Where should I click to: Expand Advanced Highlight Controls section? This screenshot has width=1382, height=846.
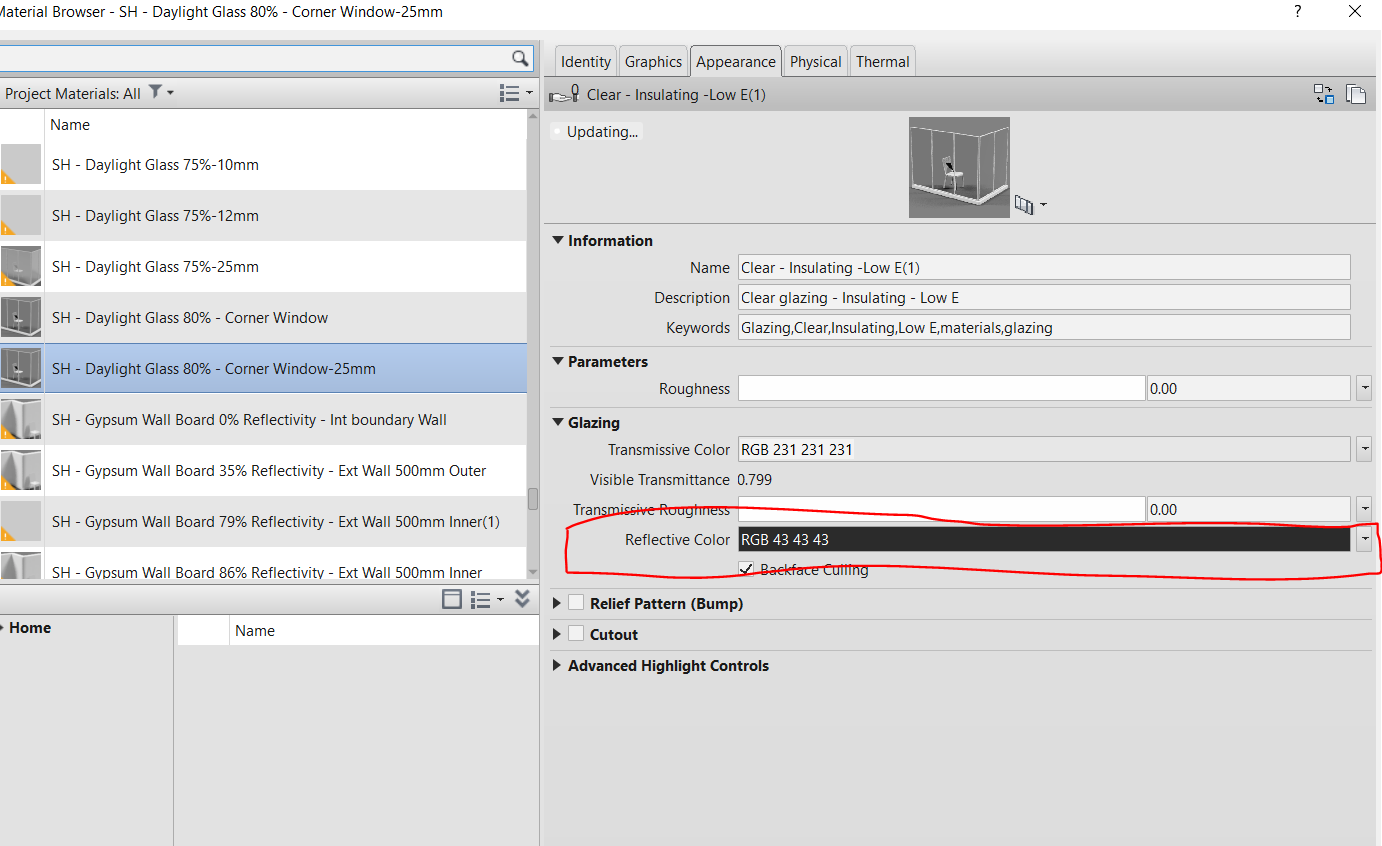[x=557, y=665]
